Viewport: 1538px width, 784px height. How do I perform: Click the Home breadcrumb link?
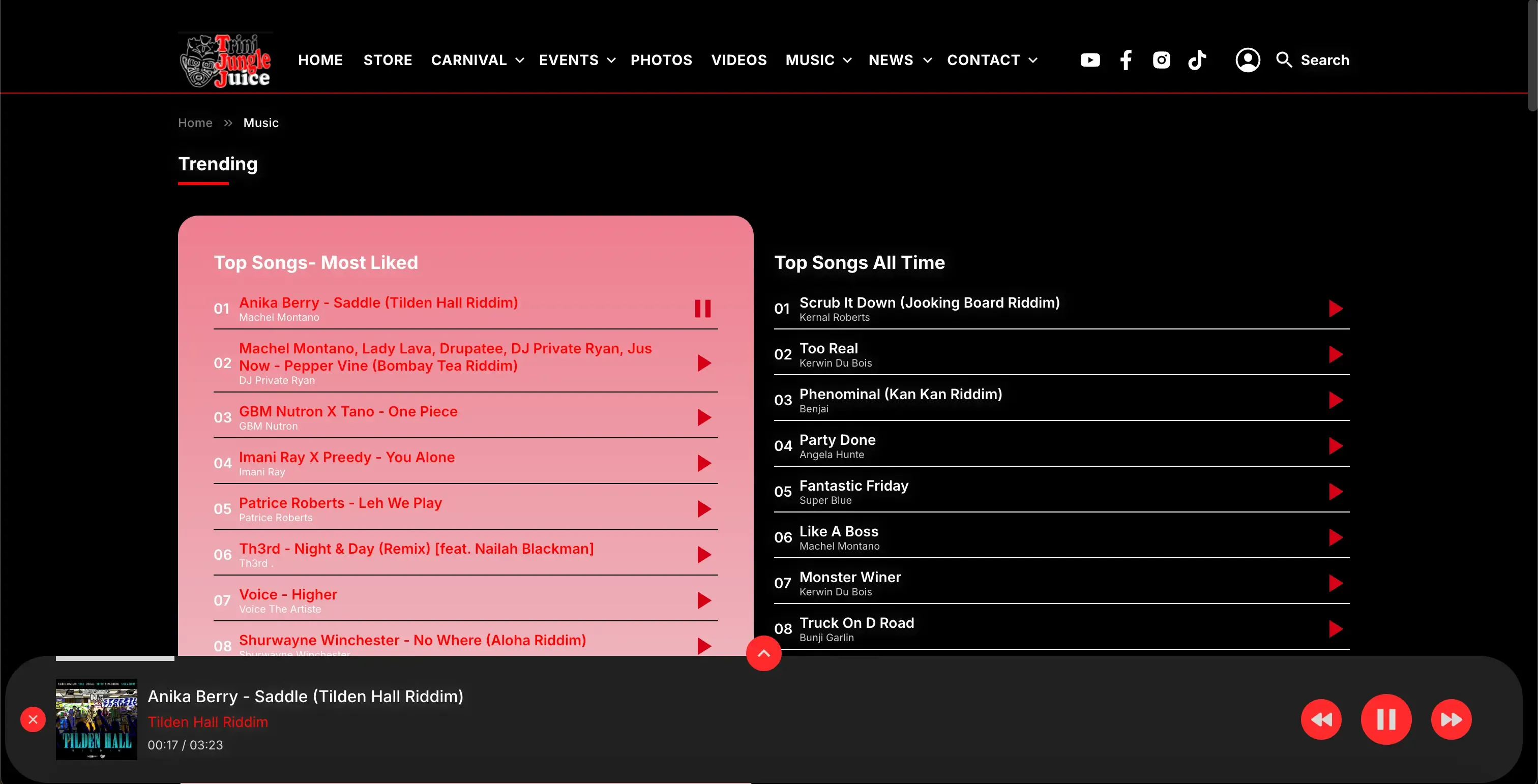(x=195, y=123)
